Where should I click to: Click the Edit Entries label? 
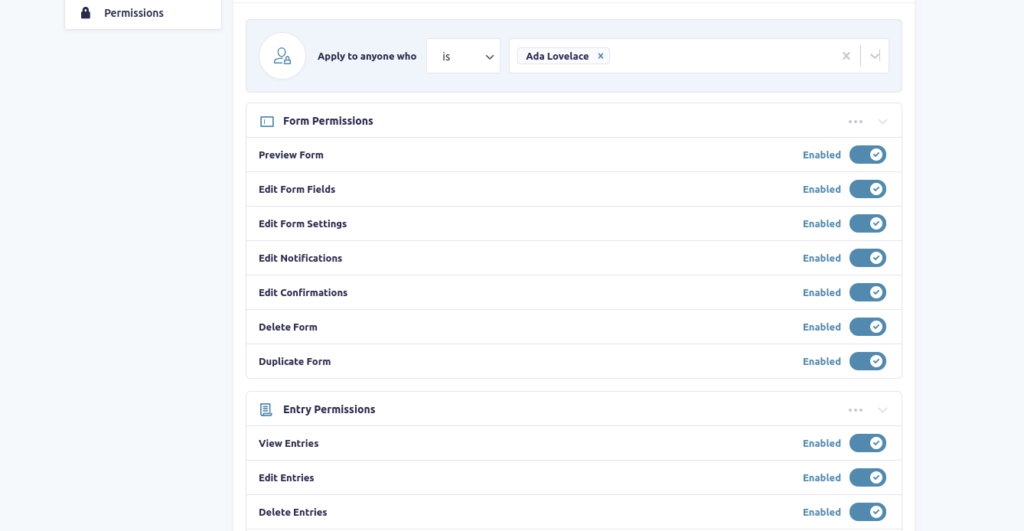coord(286,477)
